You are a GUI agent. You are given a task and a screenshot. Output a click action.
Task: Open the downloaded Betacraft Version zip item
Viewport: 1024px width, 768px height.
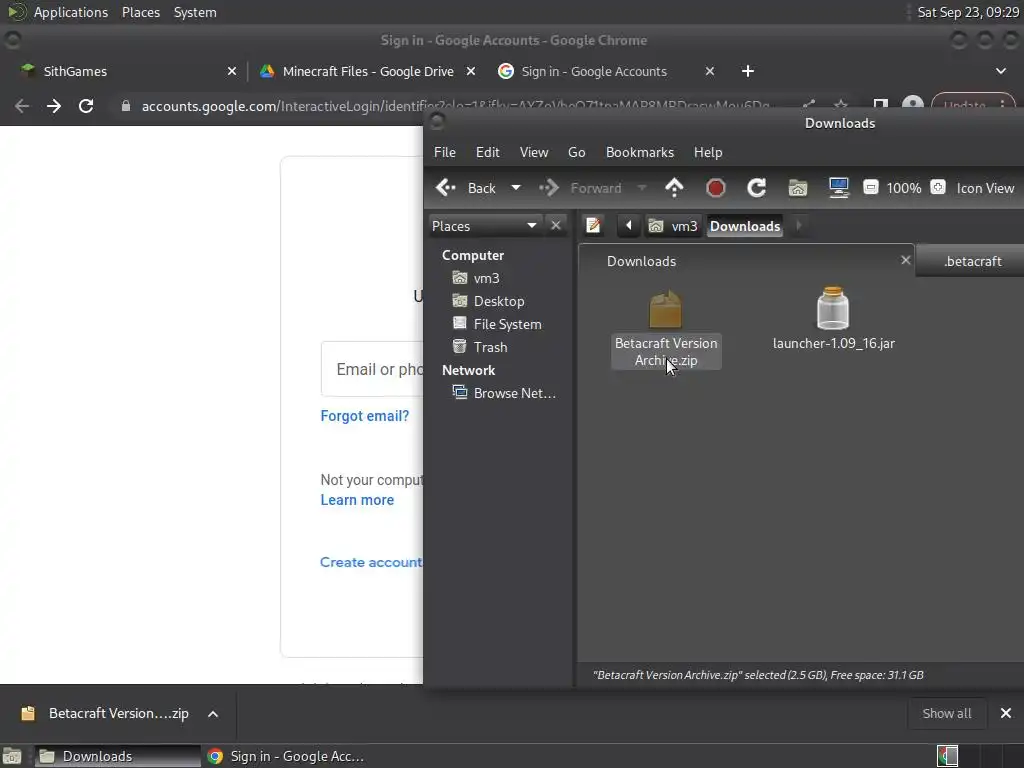coord(106,713)
